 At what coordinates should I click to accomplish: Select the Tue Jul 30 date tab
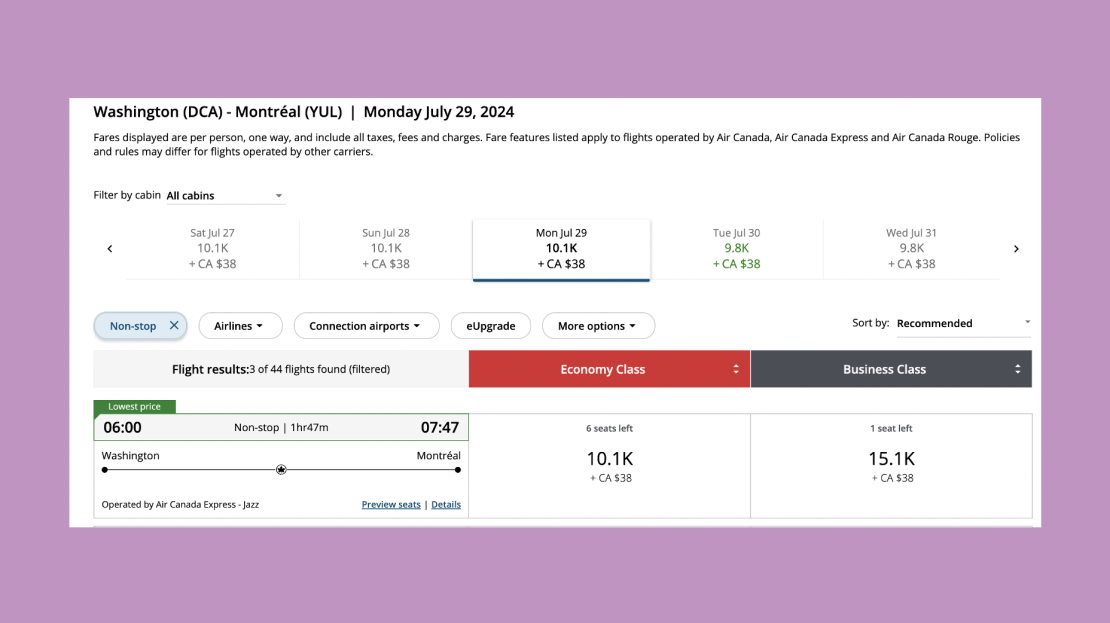point(736,248)
